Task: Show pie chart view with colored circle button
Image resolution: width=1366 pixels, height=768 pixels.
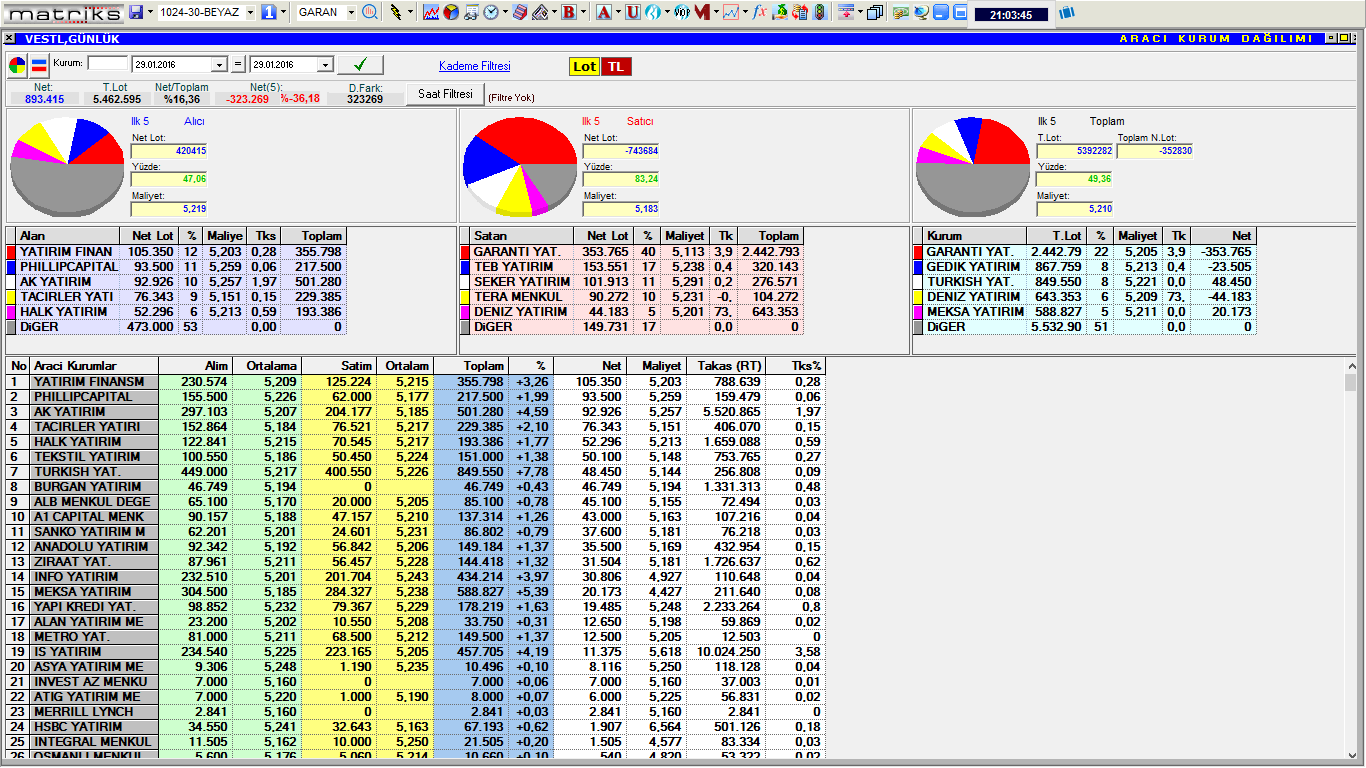Action: click(x=18, y=66)
